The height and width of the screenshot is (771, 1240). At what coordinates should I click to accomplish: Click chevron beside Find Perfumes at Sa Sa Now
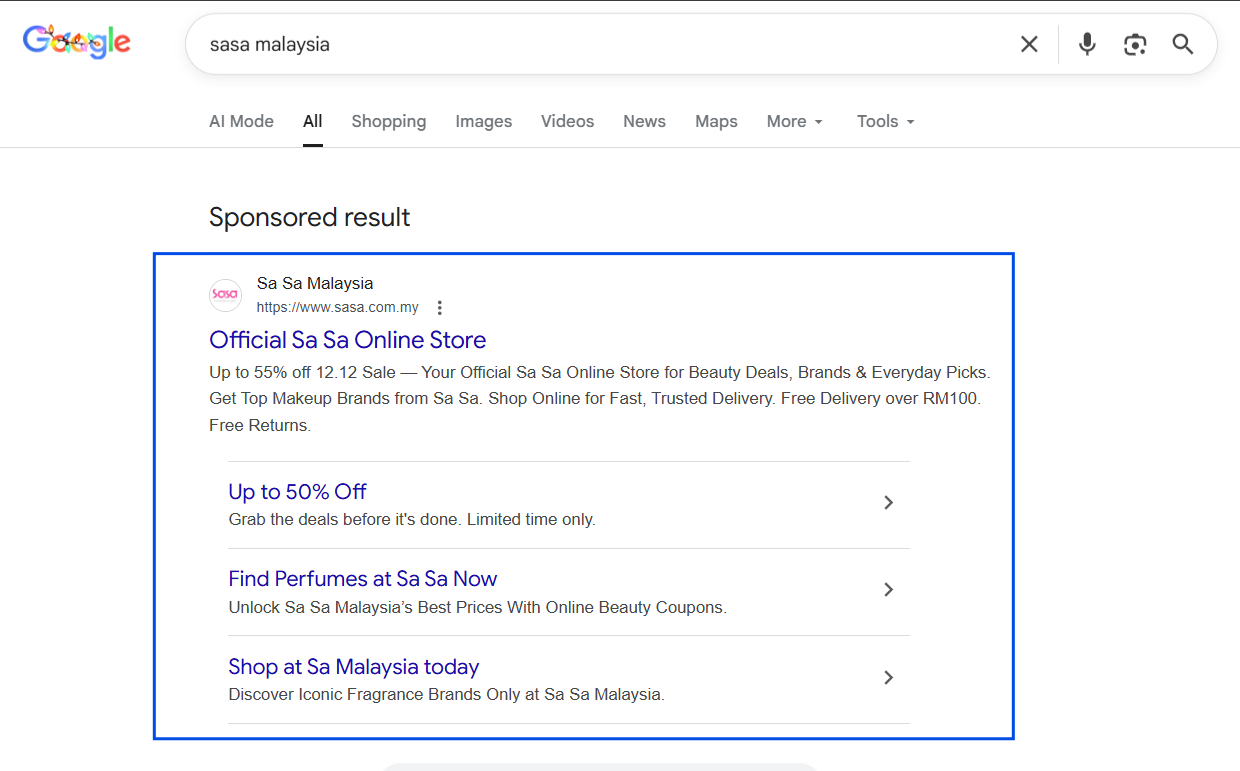[x=888, y=590]
